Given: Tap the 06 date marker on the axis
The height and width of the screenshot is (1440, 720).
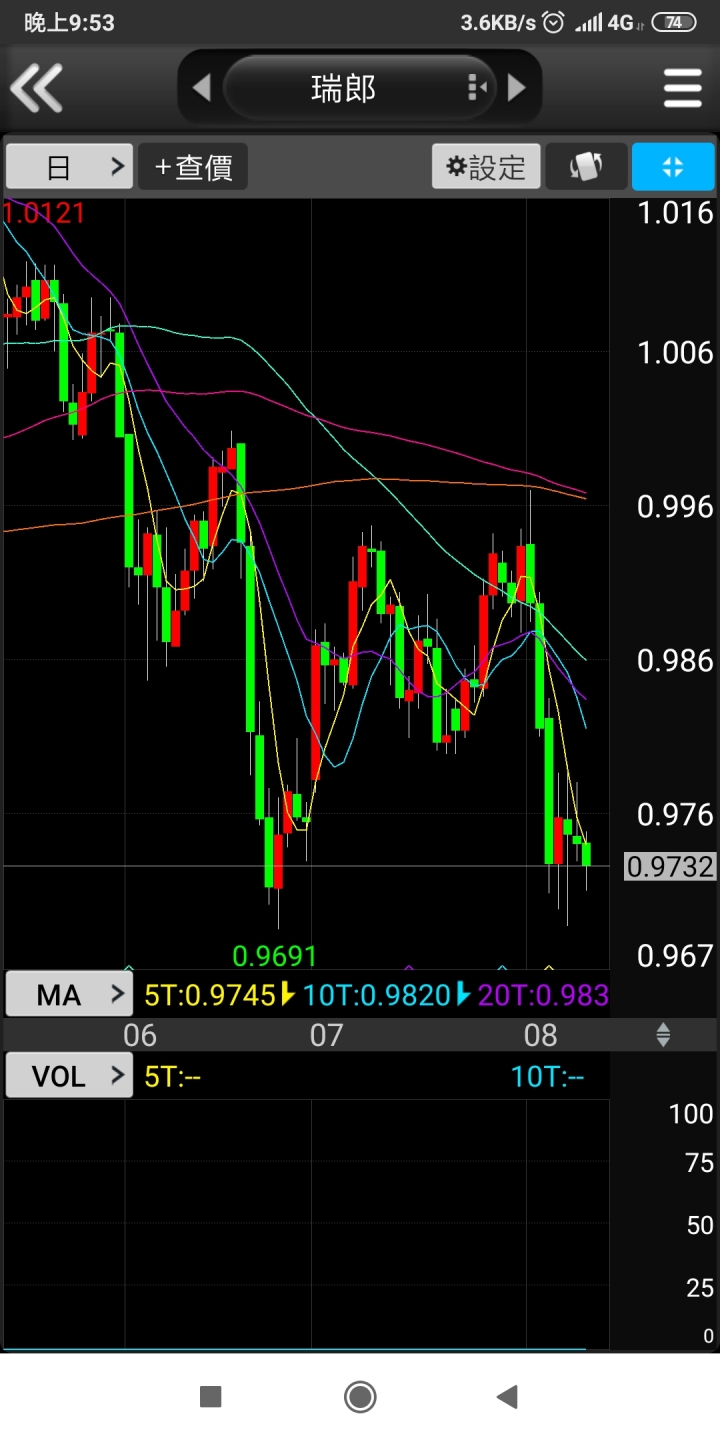Looking at the screenshot, I should 140,1035.
